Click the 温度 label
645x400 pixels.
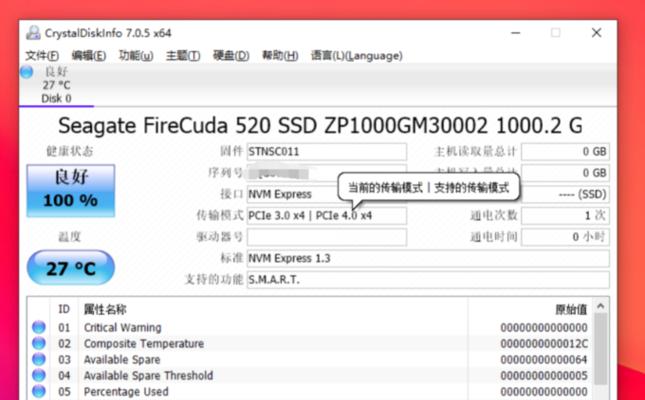tap(70, 237)
